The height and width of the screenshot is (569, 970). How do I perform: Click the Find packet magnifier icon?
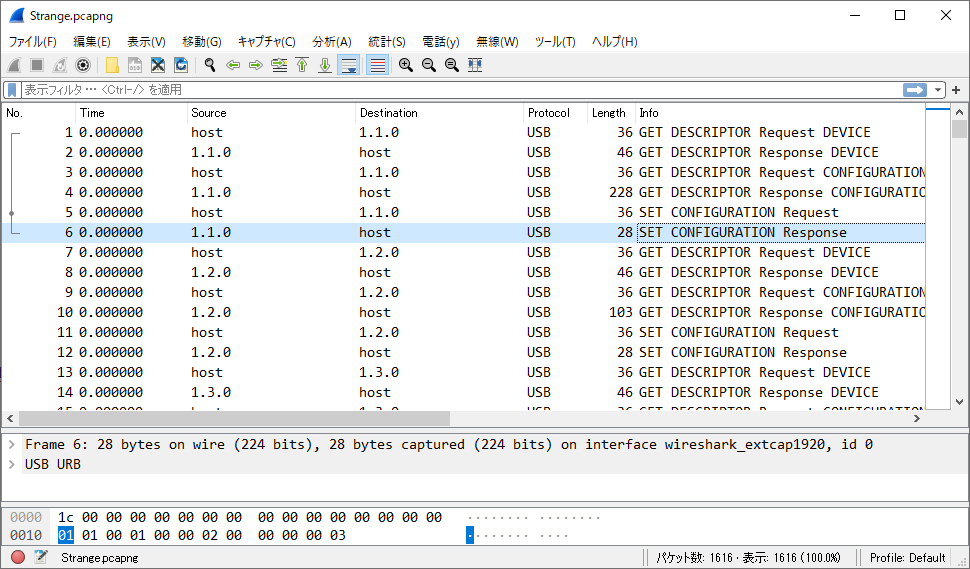click(x=210, y=65)
